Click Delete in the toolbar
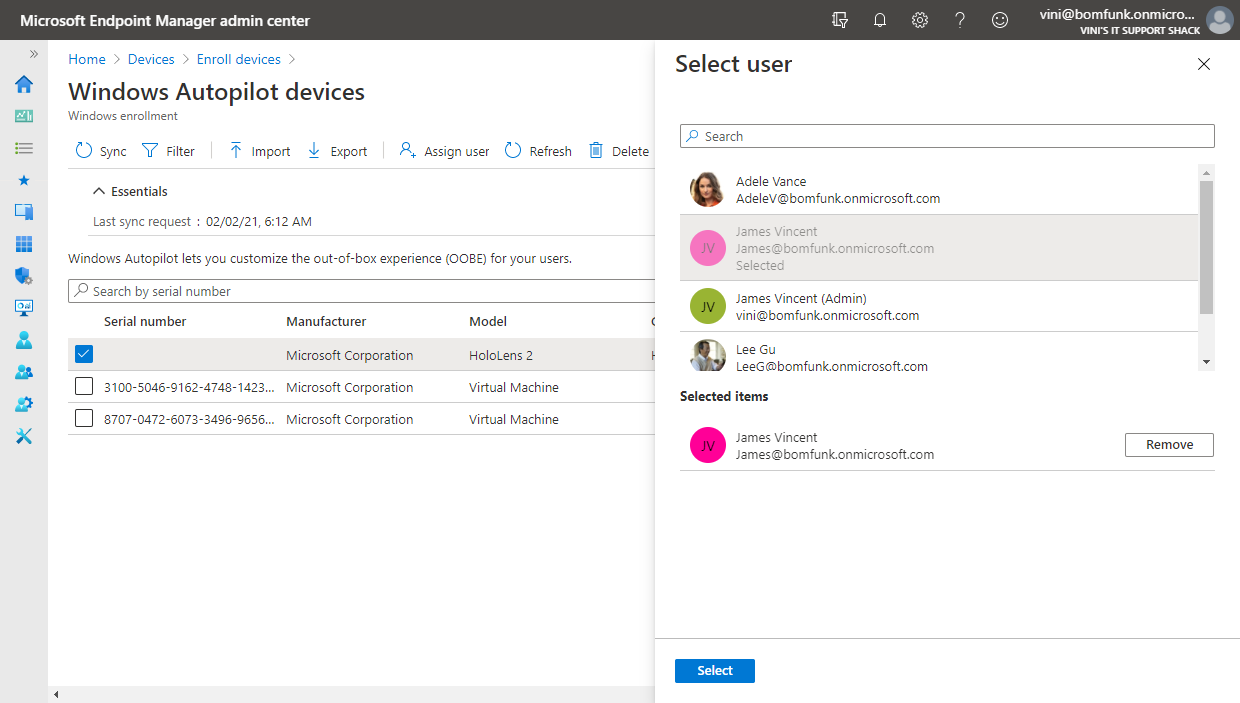Viewport: 1240px width, 703px height. pos(619,151)
